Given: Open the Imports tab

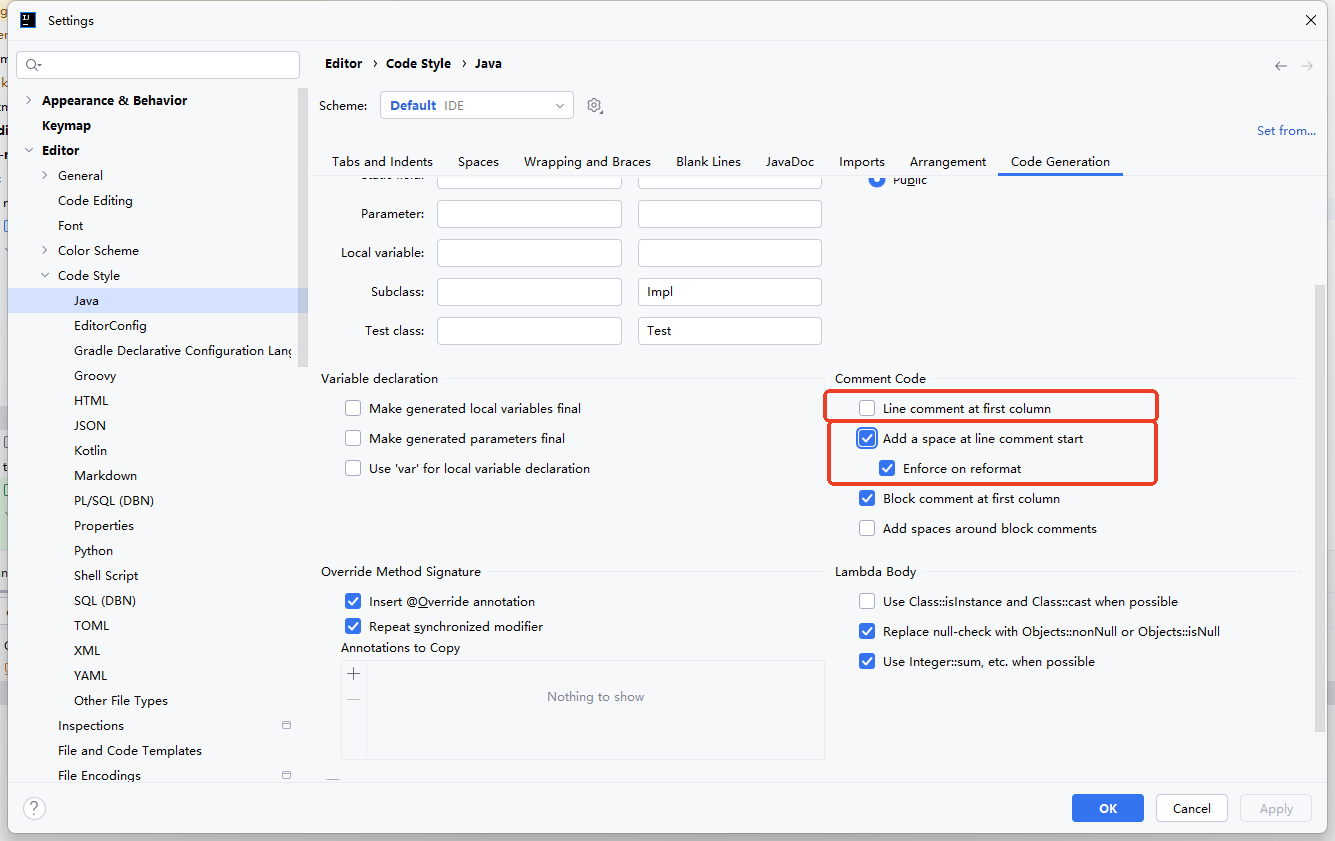Looking at the screenshot, I should pos(862,161).
